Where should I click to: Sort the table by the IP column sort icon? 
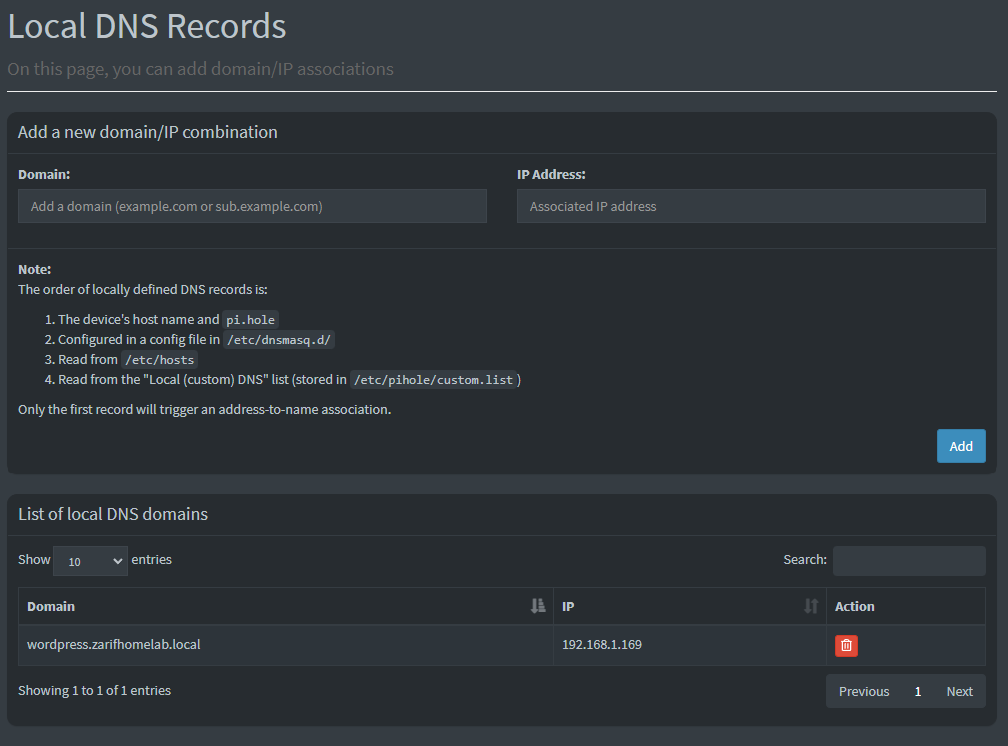point(811,606)
